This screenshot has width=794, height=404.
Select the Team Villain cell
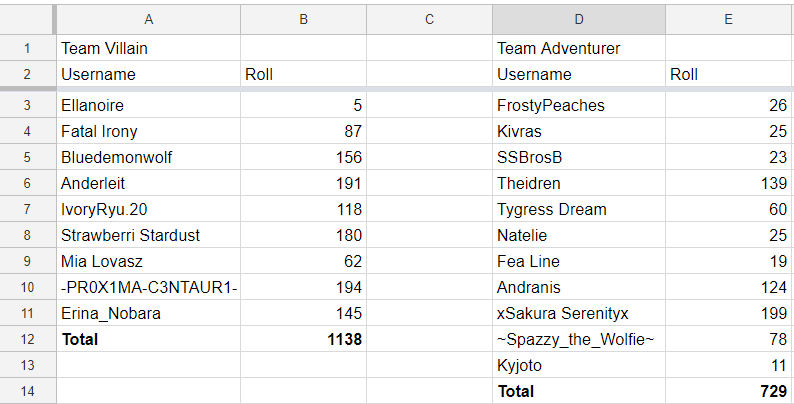tap(148, 48)
